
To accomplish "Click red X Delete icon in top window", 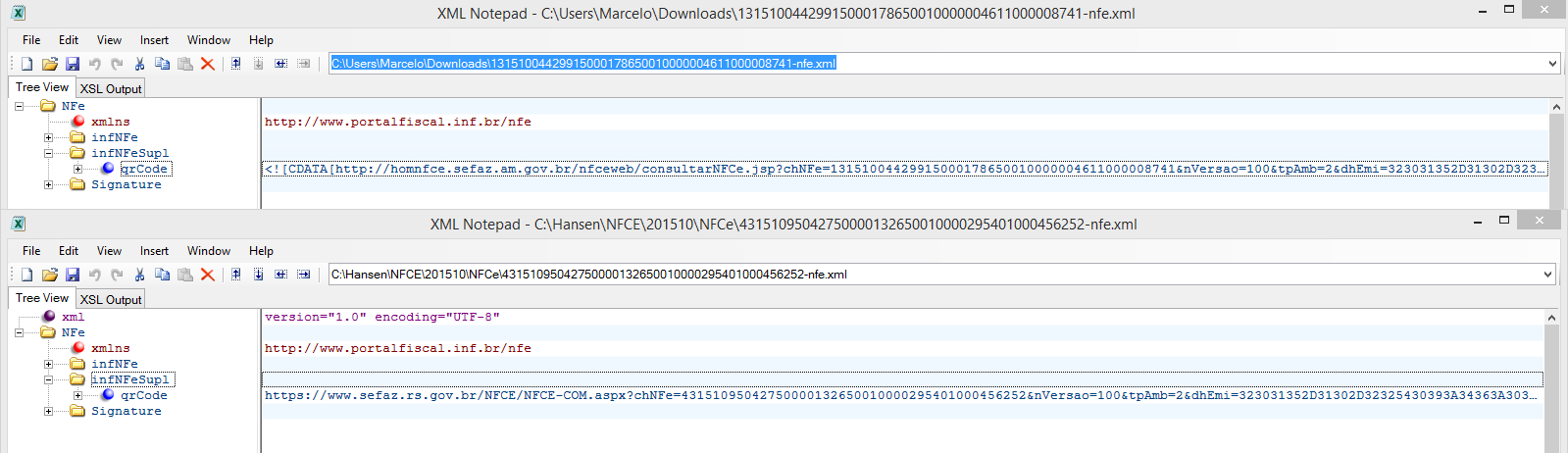I will (x=208, y=64).
